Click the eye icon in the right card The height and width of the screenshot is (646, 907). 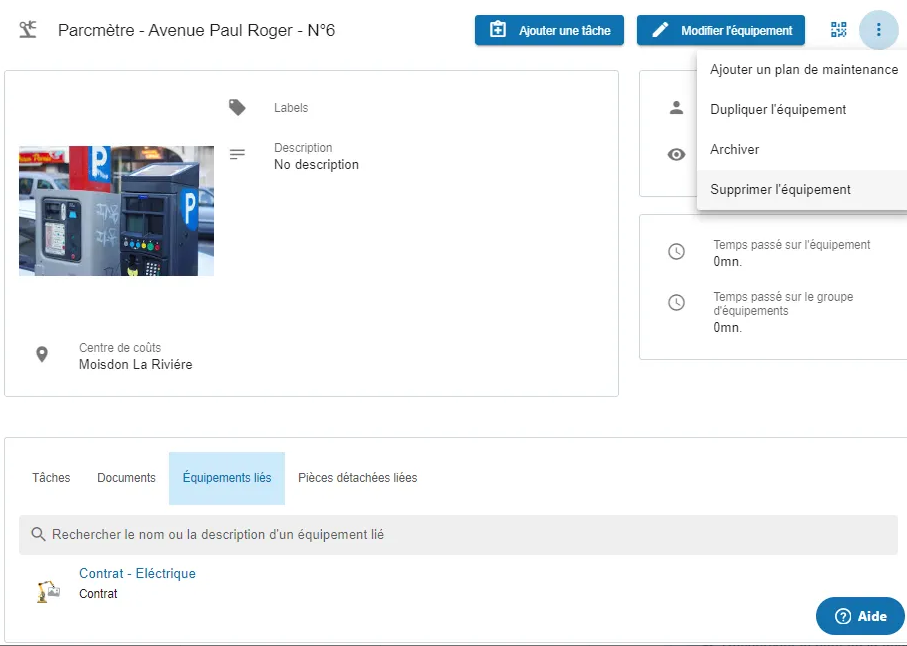[676, 154]
